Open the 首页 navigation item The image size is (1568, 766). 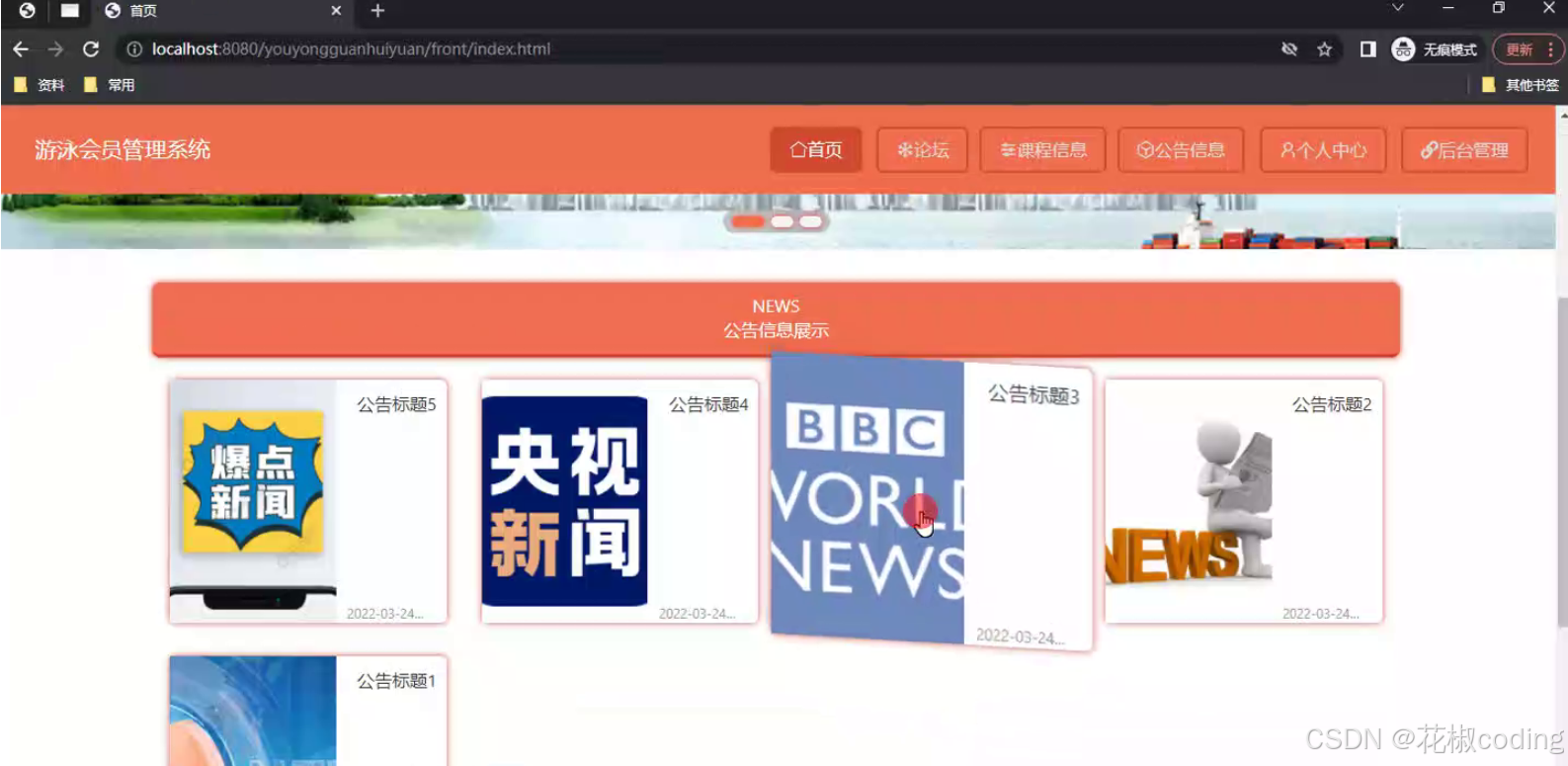point(816,150)
